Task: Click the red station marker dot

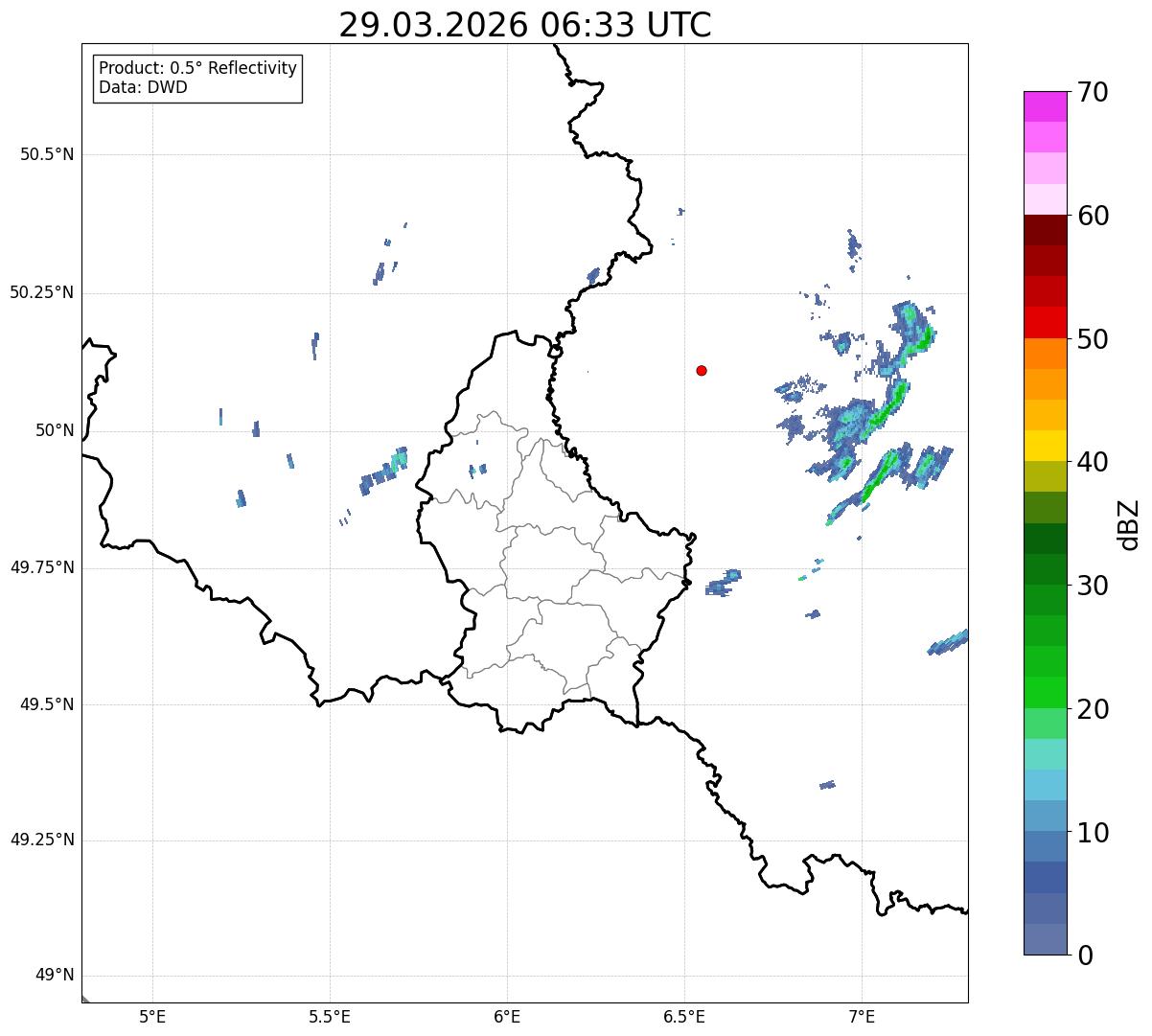Action: [702, 371]
